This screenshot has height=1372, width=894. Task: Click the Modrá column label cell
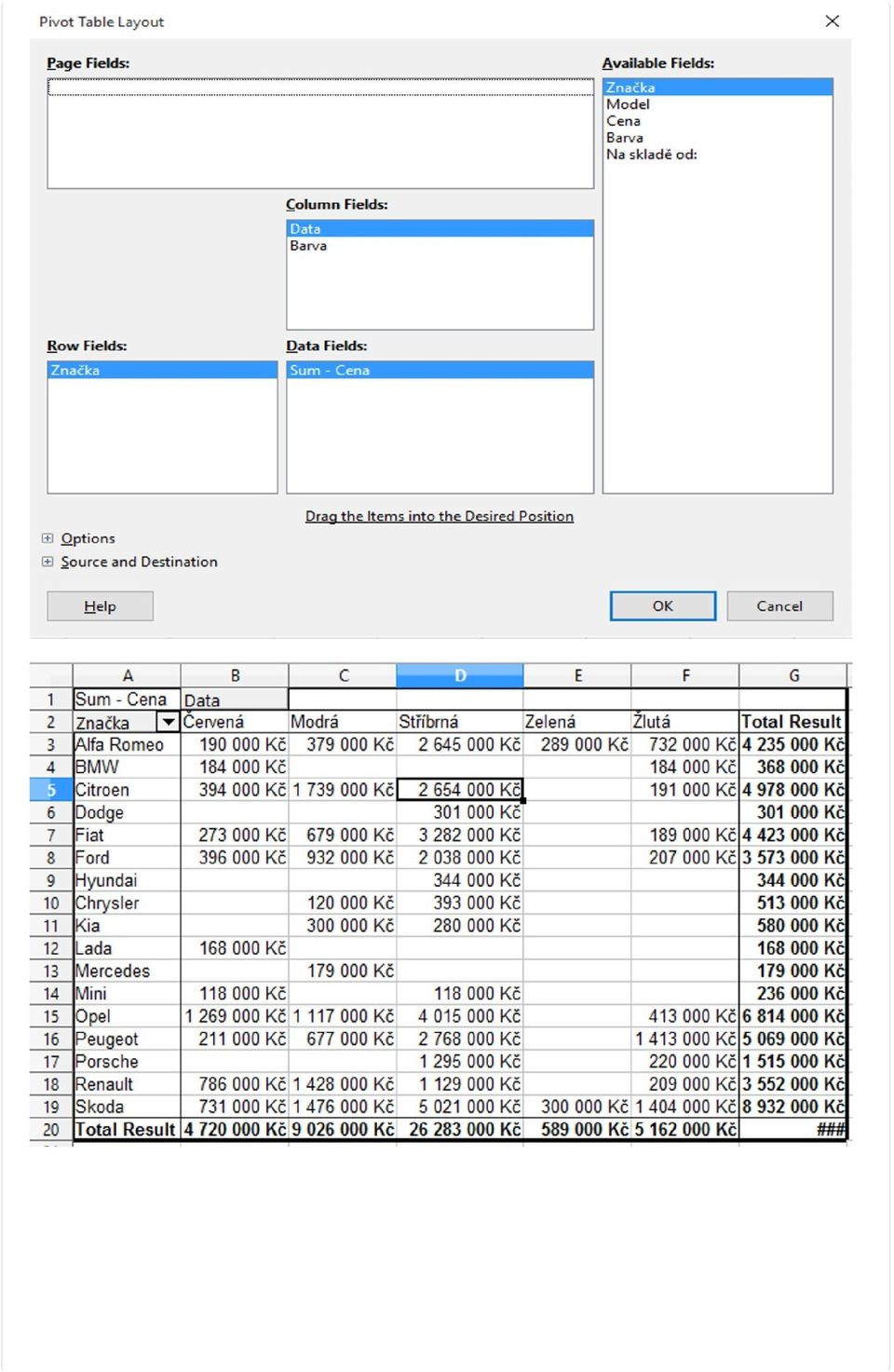click(x=343, y=722)
